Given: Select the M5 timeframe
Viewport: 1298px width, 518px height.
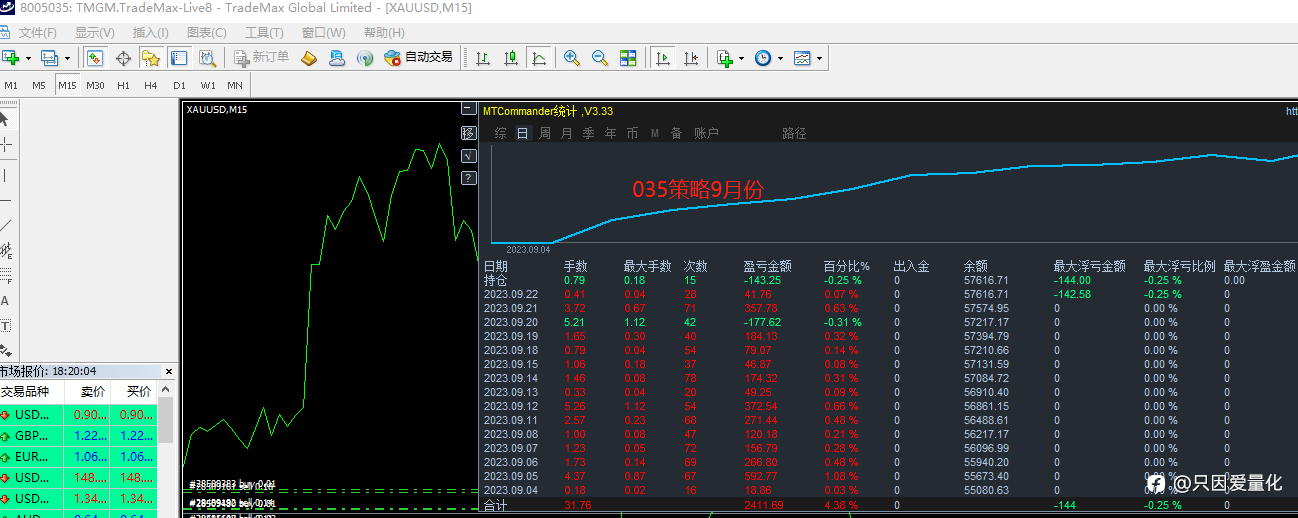Looking at the screenshot, I should [38, 85].
